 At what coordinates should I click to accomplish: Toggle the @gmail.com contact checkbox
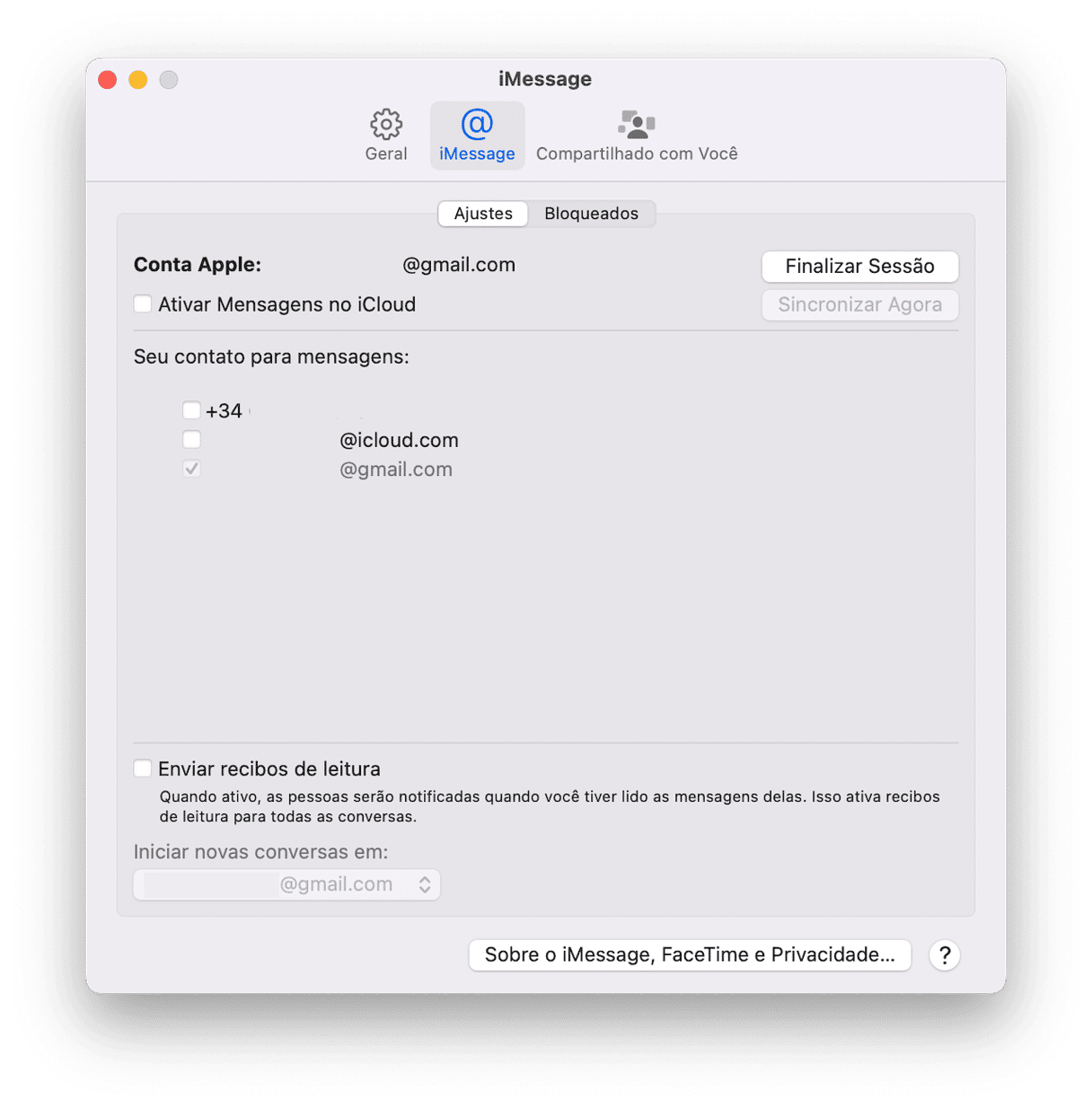click(x=191, y=468)
